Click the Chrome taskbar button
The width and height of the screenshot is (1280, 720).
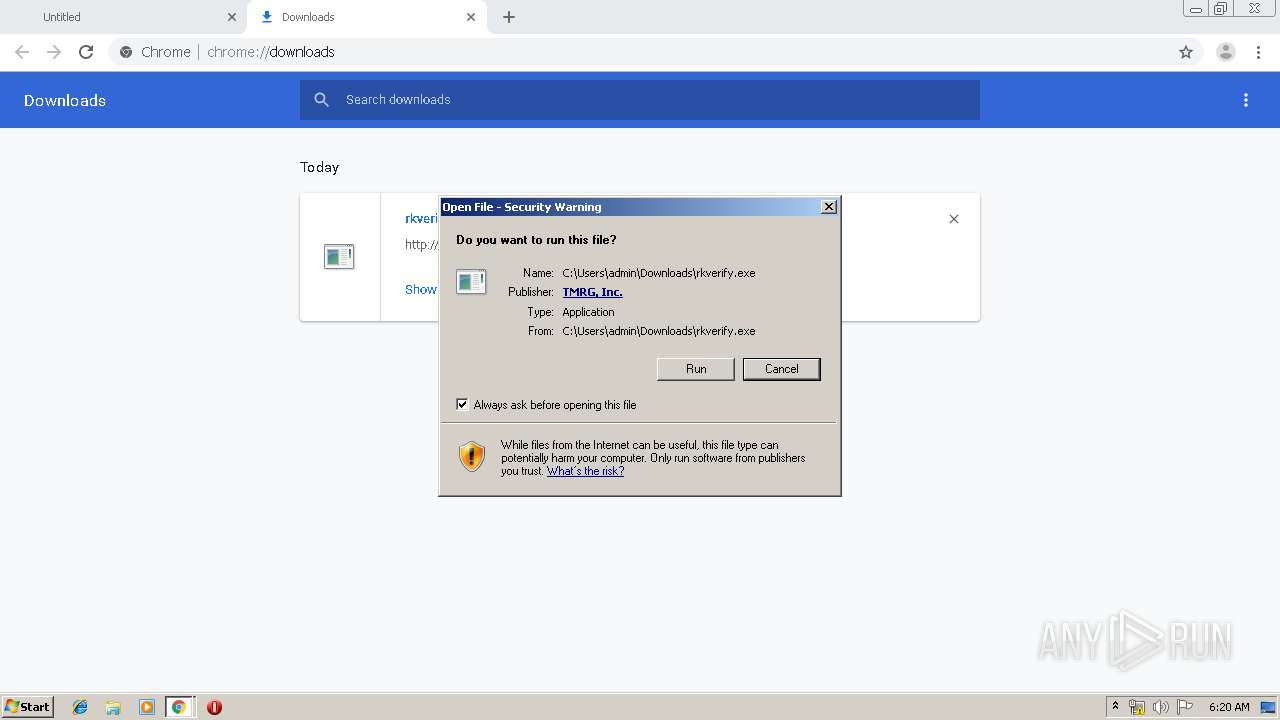pyautogui.click(x=179, y=707)
